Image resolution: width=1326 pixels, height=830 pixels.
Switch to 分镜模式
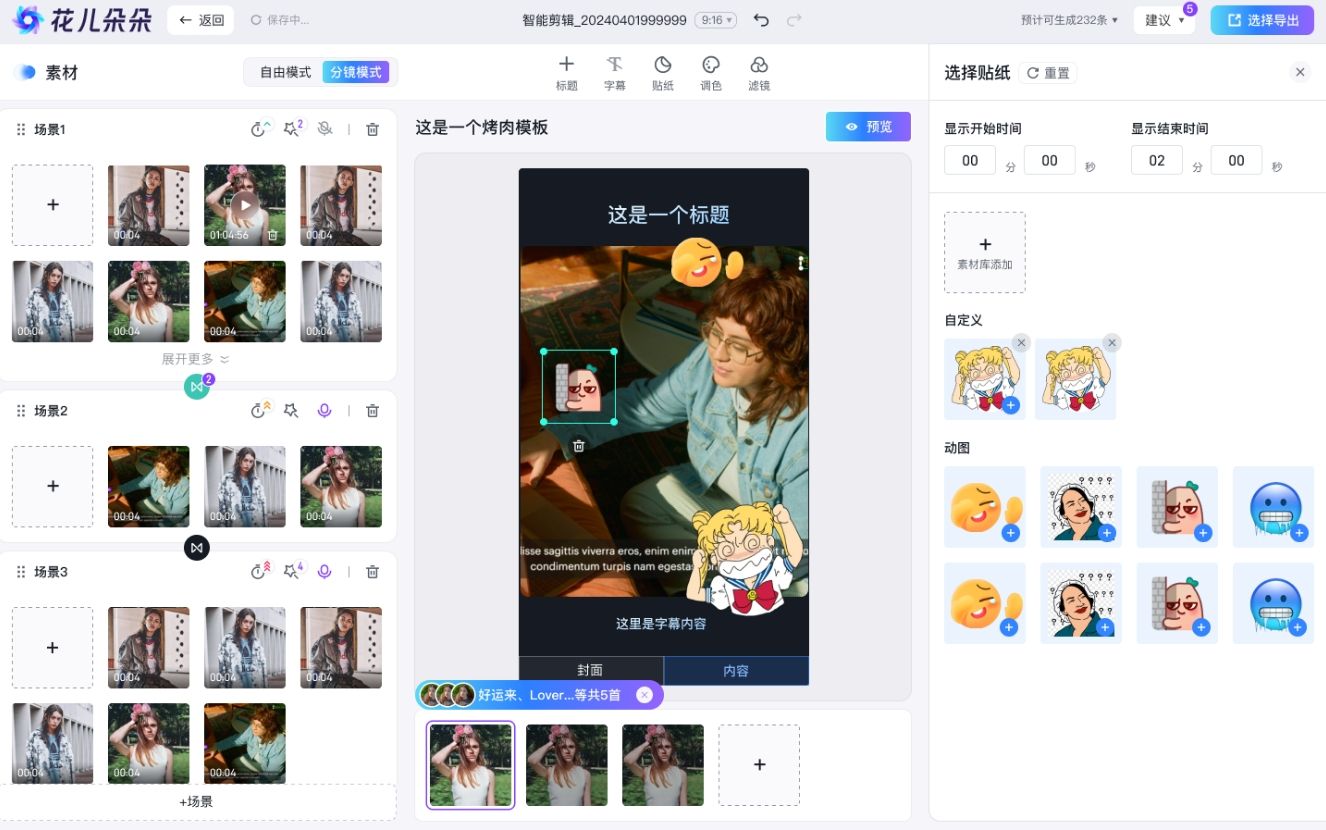(356, 72)
